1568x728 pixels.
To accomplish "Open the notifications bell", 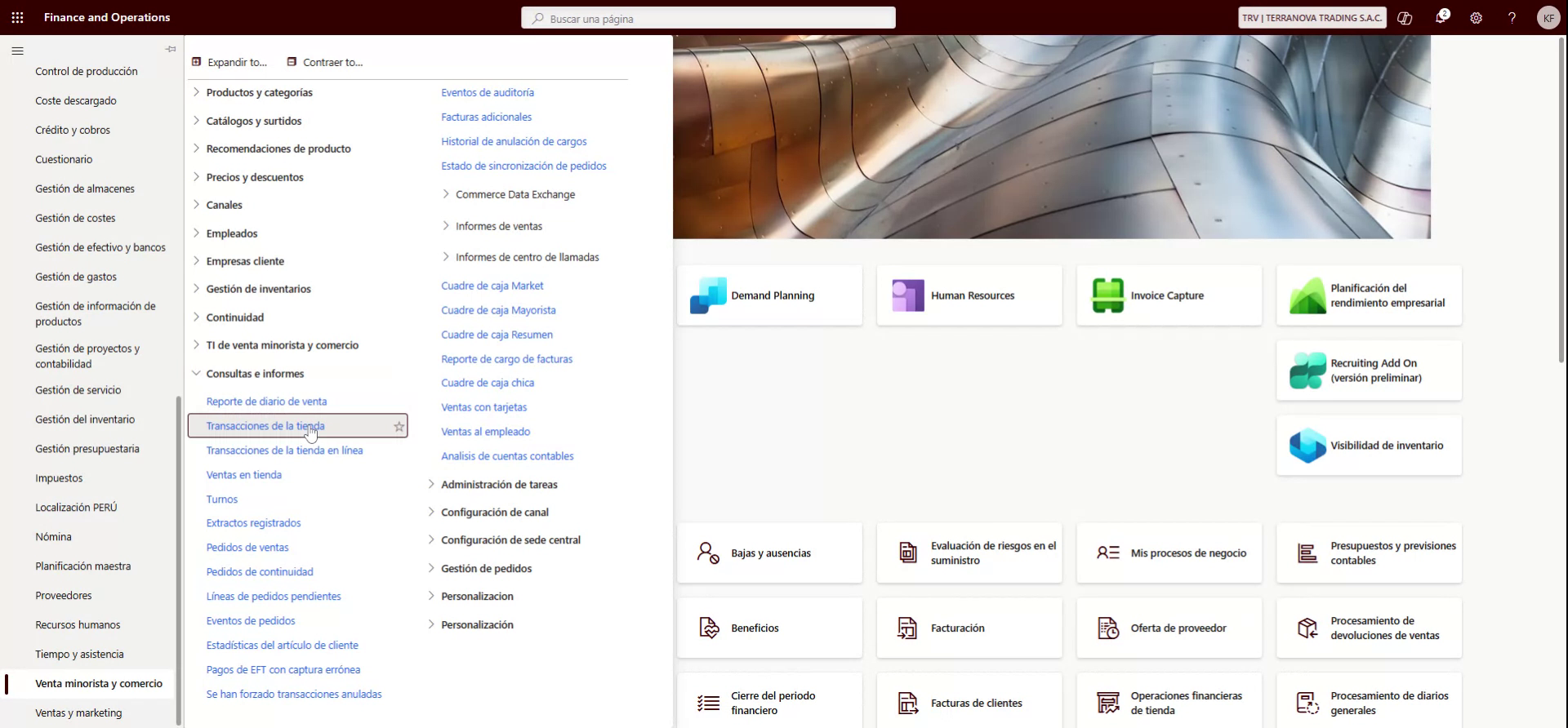I will 1441,17.
